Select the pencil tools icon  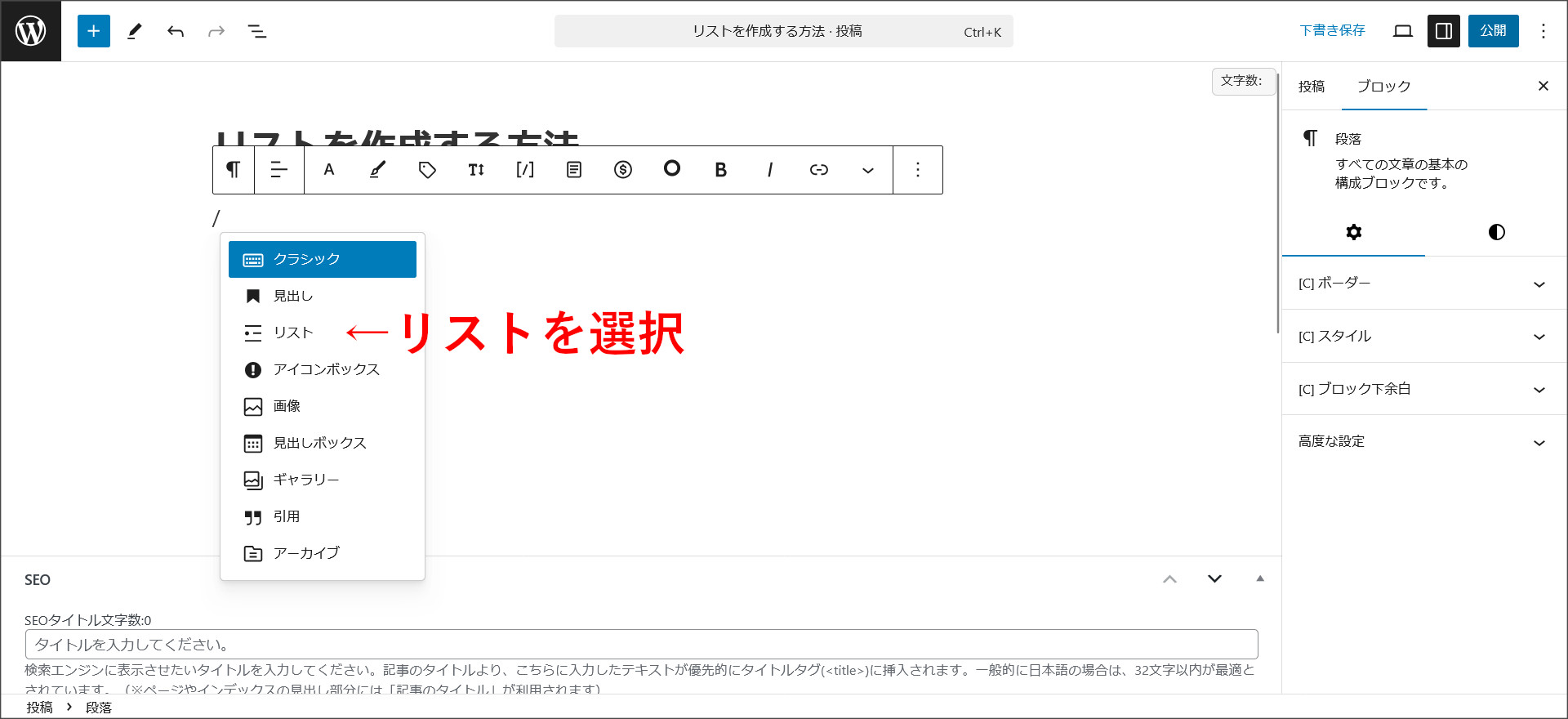pyautogui.click(x=135, y=31)
